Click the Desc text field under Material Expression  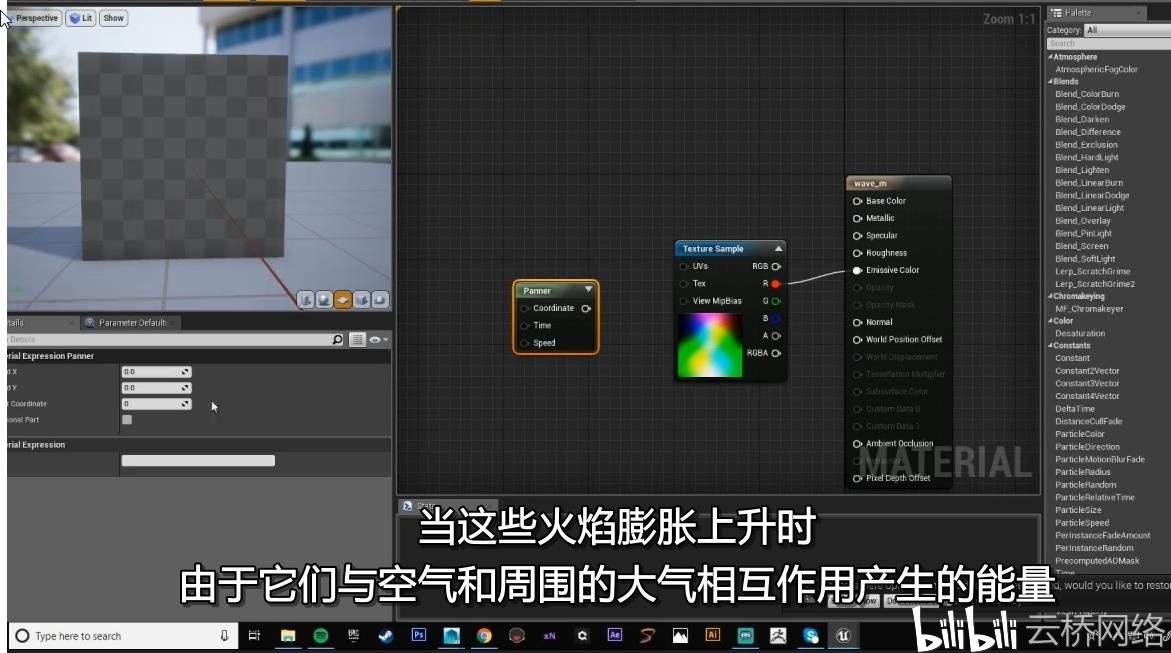click(x=198, y=461)
